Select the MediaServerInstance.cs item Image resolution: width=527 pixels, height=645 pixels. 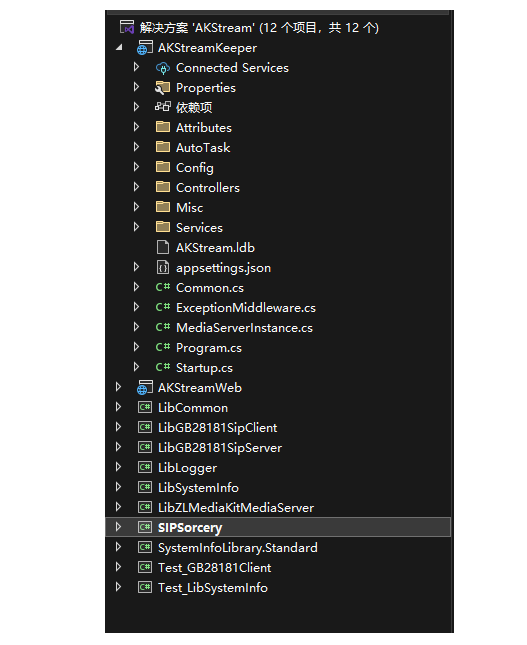(244, 328)
